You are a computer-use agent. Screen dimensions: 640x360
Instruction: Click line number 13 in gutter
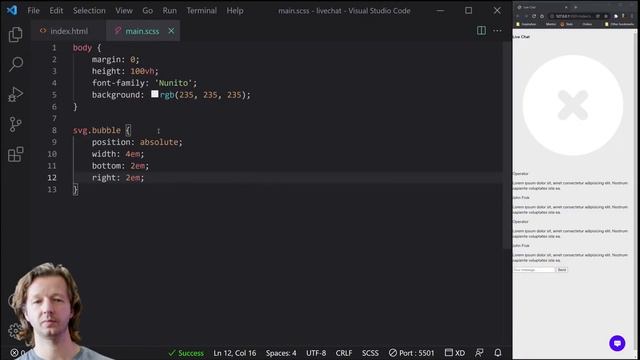pyautogui.click(x=52, y=189)
